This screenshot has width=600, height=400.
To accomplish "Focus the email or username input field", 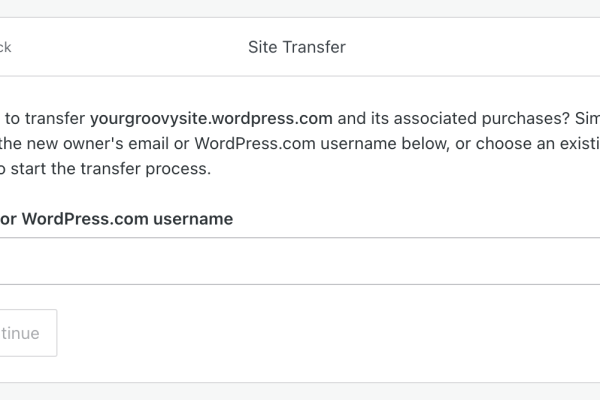I will [300, 261].
